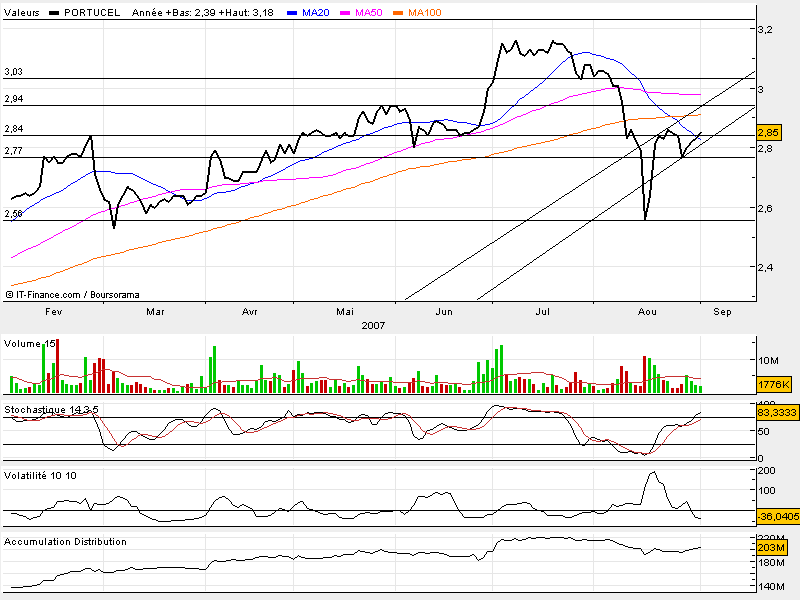Image resolution: width=800 pixels, height=600 pixels.
Task: Click the 'Mai' month label
Action: click(345, 311)
